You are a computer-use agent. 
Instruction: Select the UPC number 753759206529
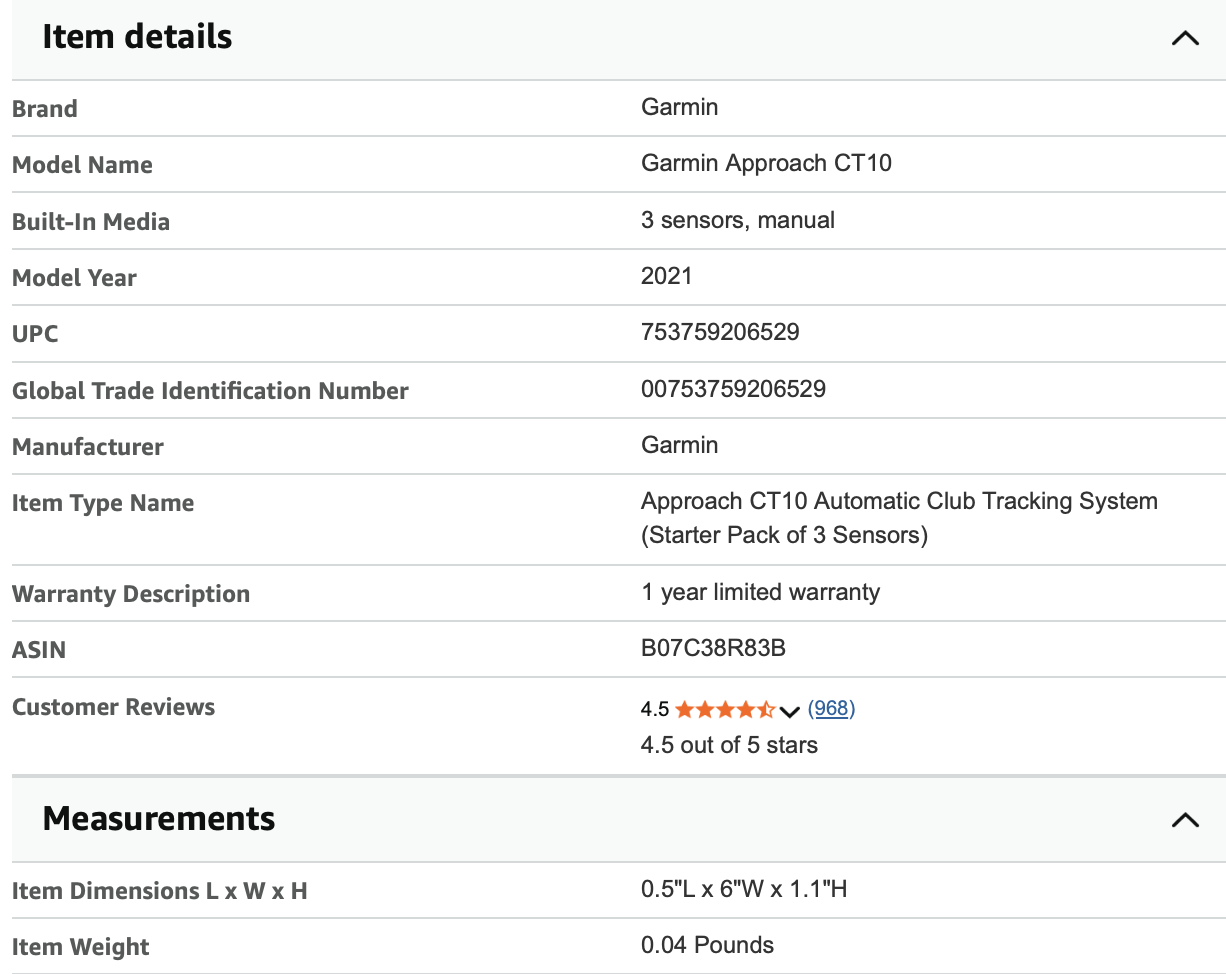point(720,332)
